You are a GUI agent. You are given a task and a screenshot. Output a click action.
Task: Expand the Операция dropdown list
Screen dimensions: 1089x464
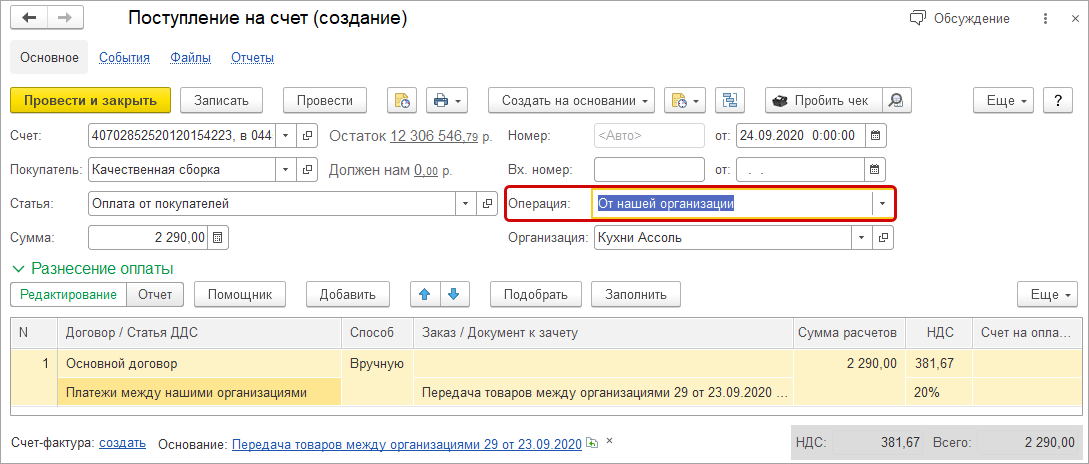(x=882, y=204)
